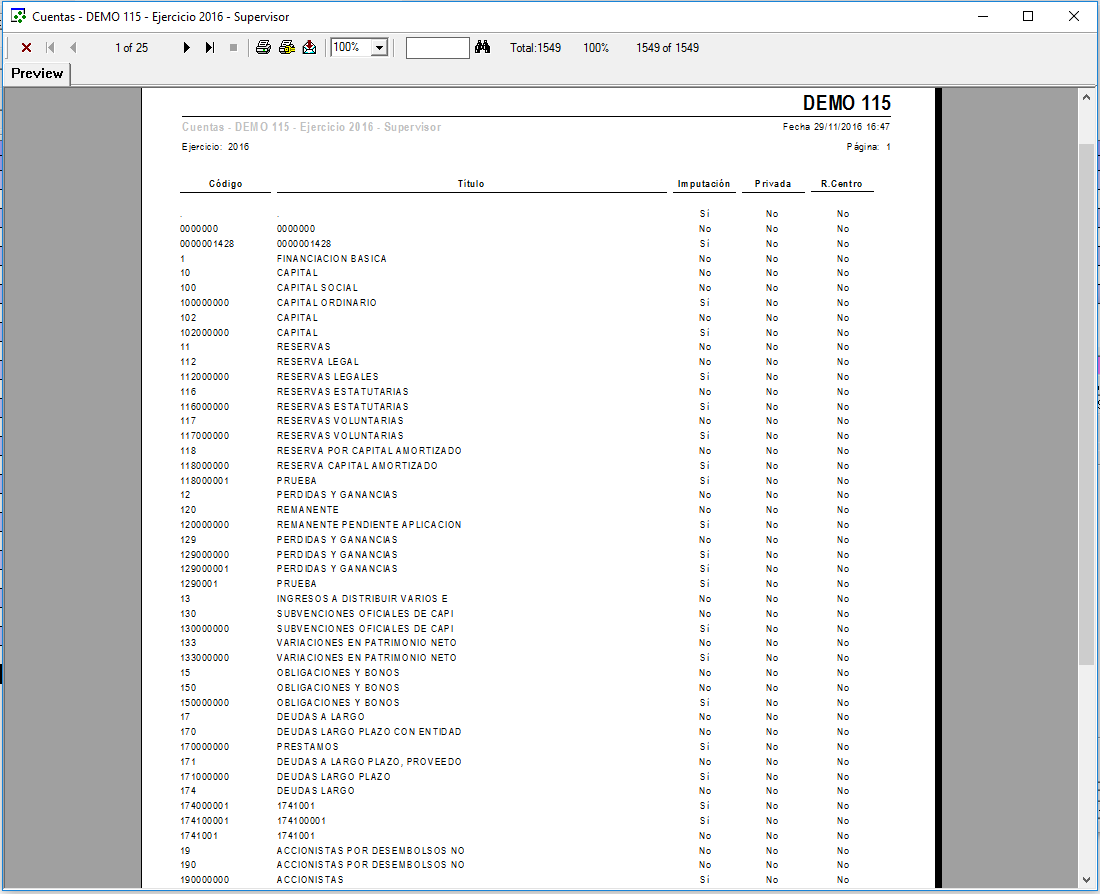1100x894 pixels.
Task: Minimize the Cuentas window
Action: coord(982,17)
